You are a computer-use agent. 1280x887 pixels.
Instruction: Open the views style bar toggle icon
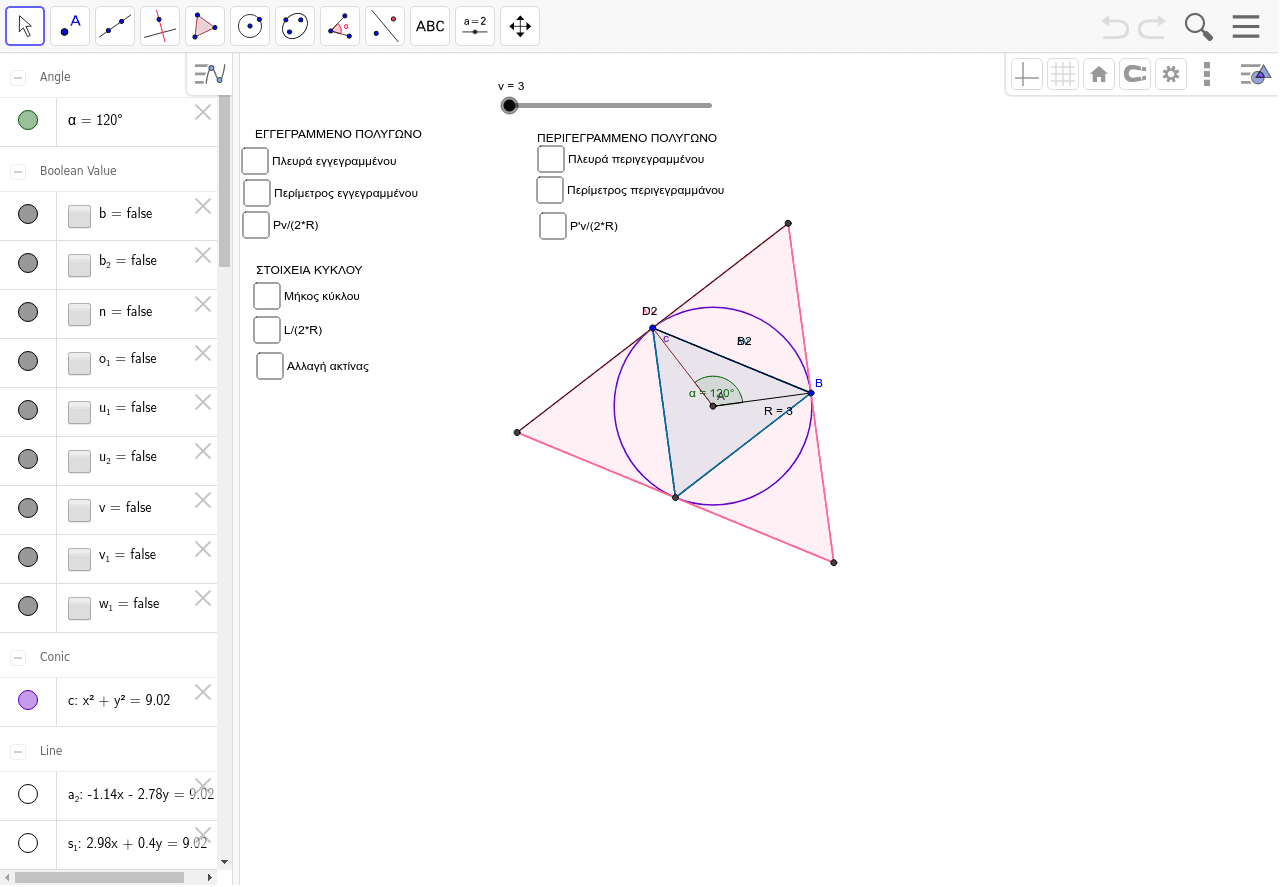[1255, 74]
